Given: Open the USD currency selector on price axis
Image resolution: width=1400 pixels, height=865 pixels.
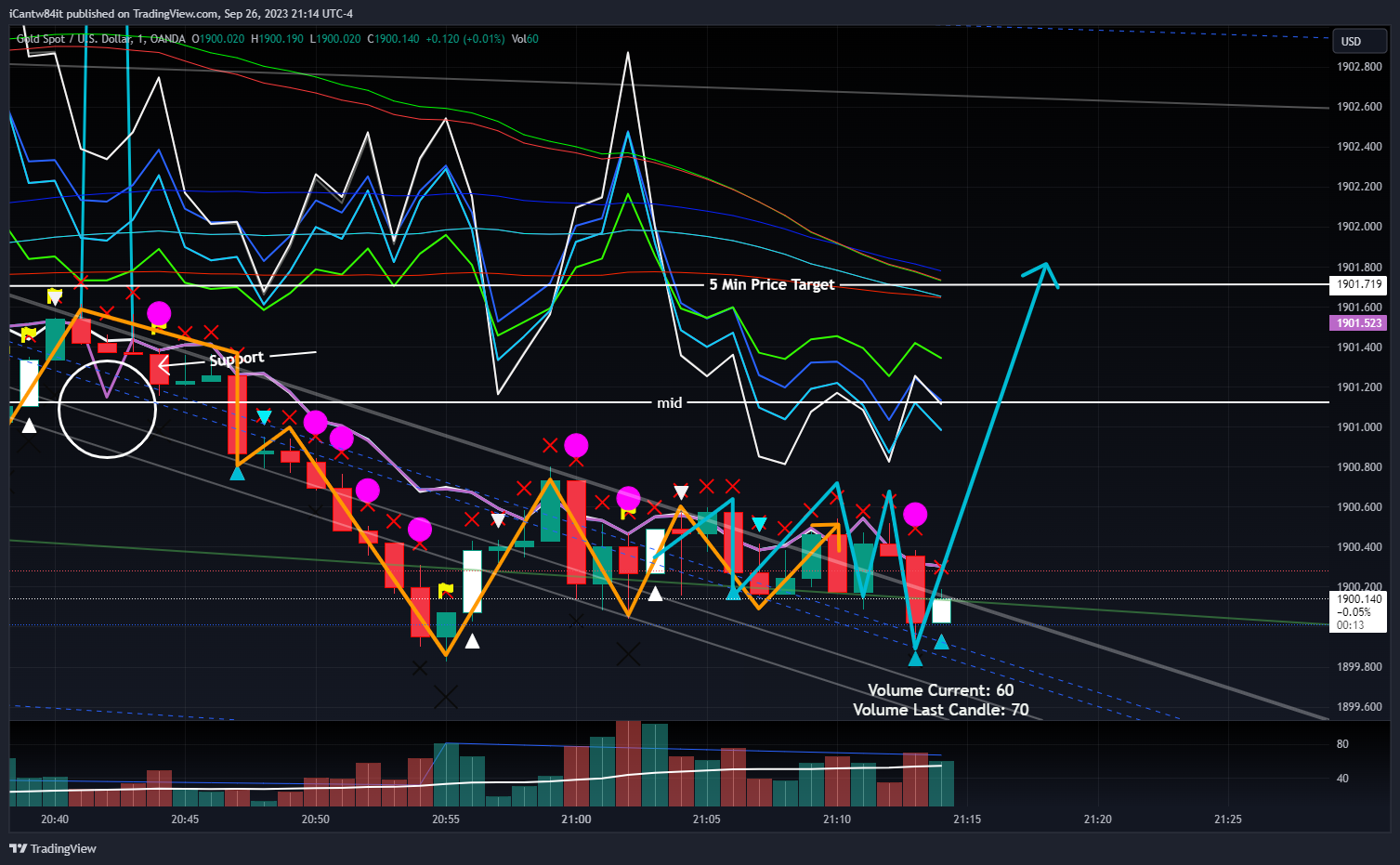Looking at the screenshot, I should pyautogui.click(x=1360, y=41).
